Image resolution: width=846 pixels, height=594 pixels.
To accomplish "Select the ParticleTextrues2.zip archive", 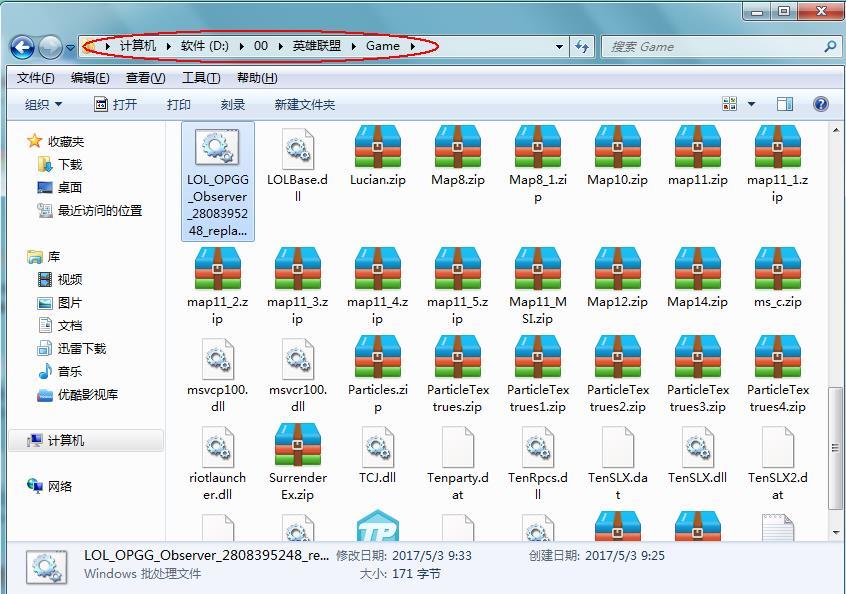I will click(x=617, y=375).
